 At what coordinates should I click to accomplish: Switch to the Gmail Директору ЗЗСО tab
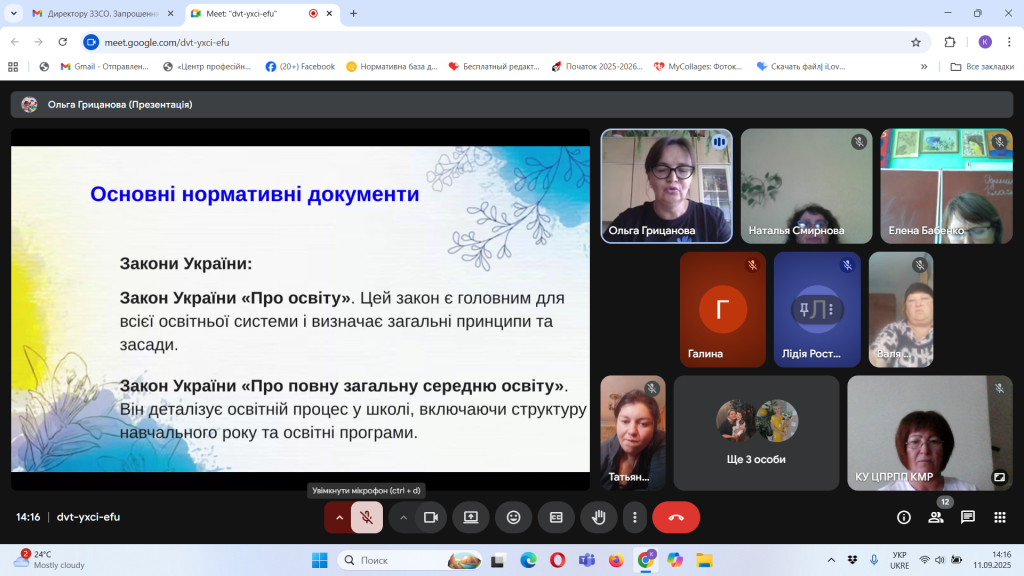(x=98, y=14)
